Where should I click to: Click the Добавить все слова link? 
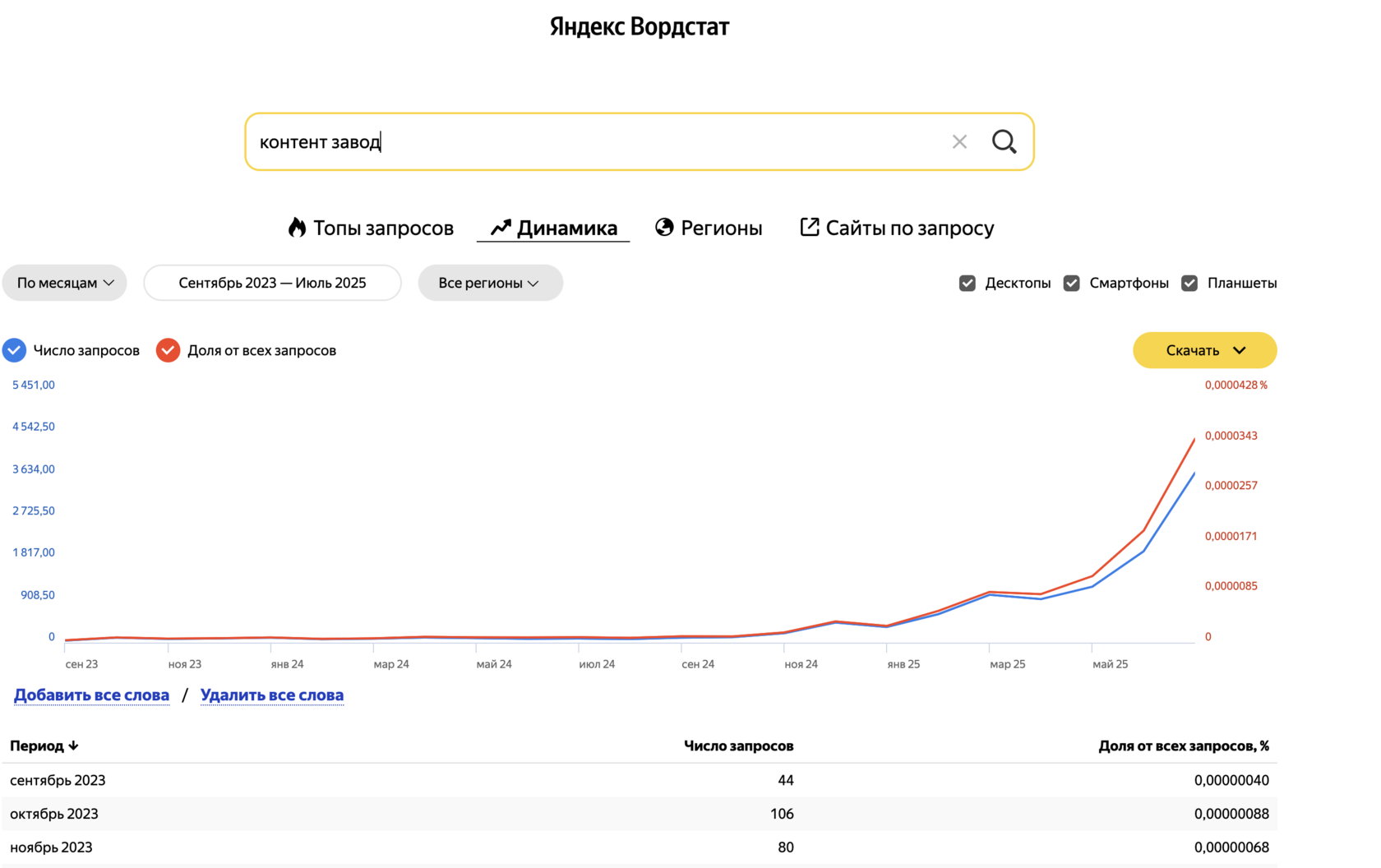(x=91, y=695)
